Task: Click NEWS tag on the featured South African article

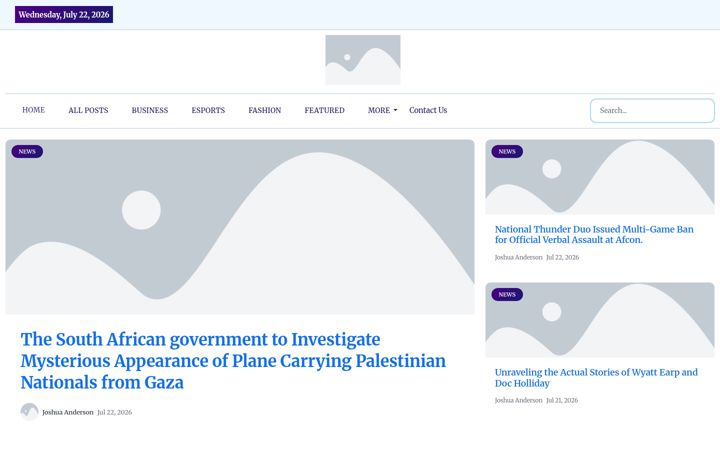Action: click(x=27, y=152)
